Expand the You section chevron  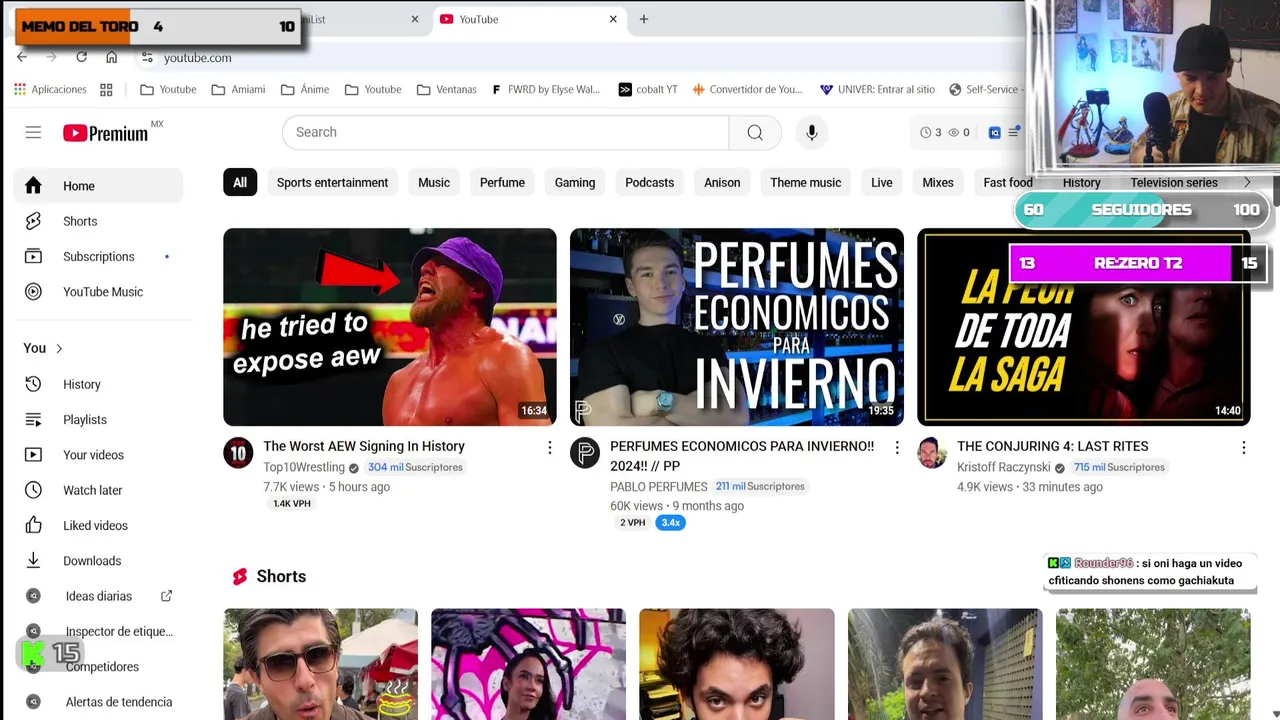pyautogui.click(x=59, y=348)
